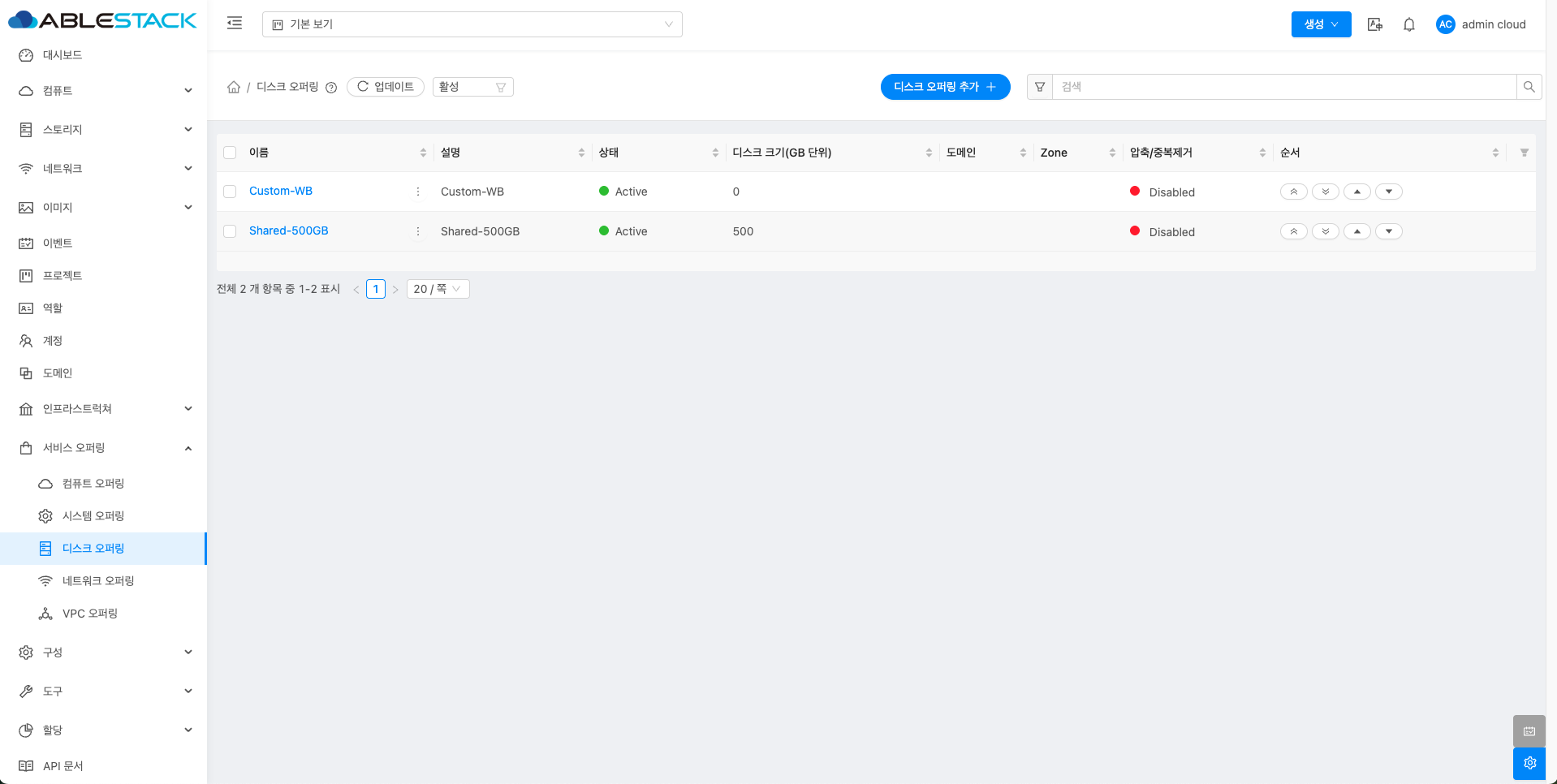The height and width of the screenshot is (784, 1557).
Task: Select the Custom-WB row checkbox
Action: click(230, 192)
